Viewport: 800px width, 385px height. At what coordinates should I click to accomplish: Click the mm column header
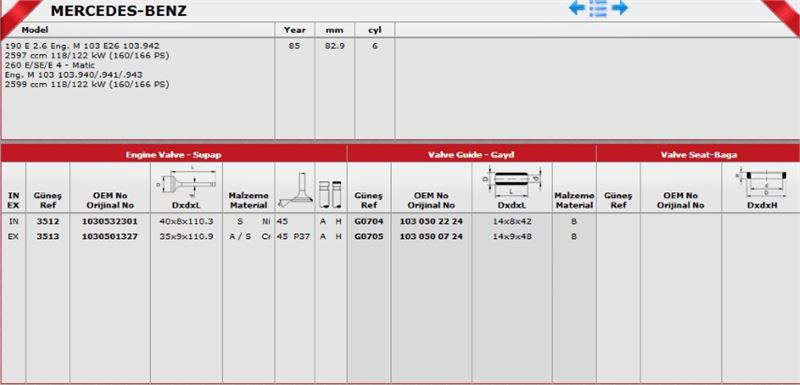[334, 31]
